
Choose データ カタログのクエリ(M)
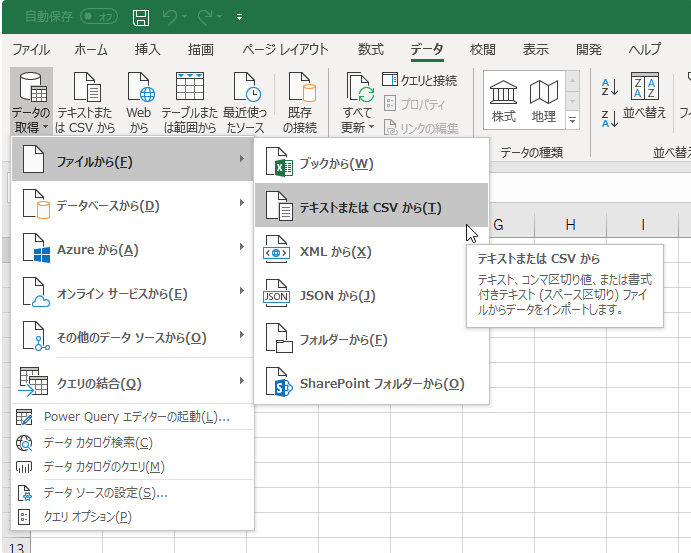pos(133,467)
